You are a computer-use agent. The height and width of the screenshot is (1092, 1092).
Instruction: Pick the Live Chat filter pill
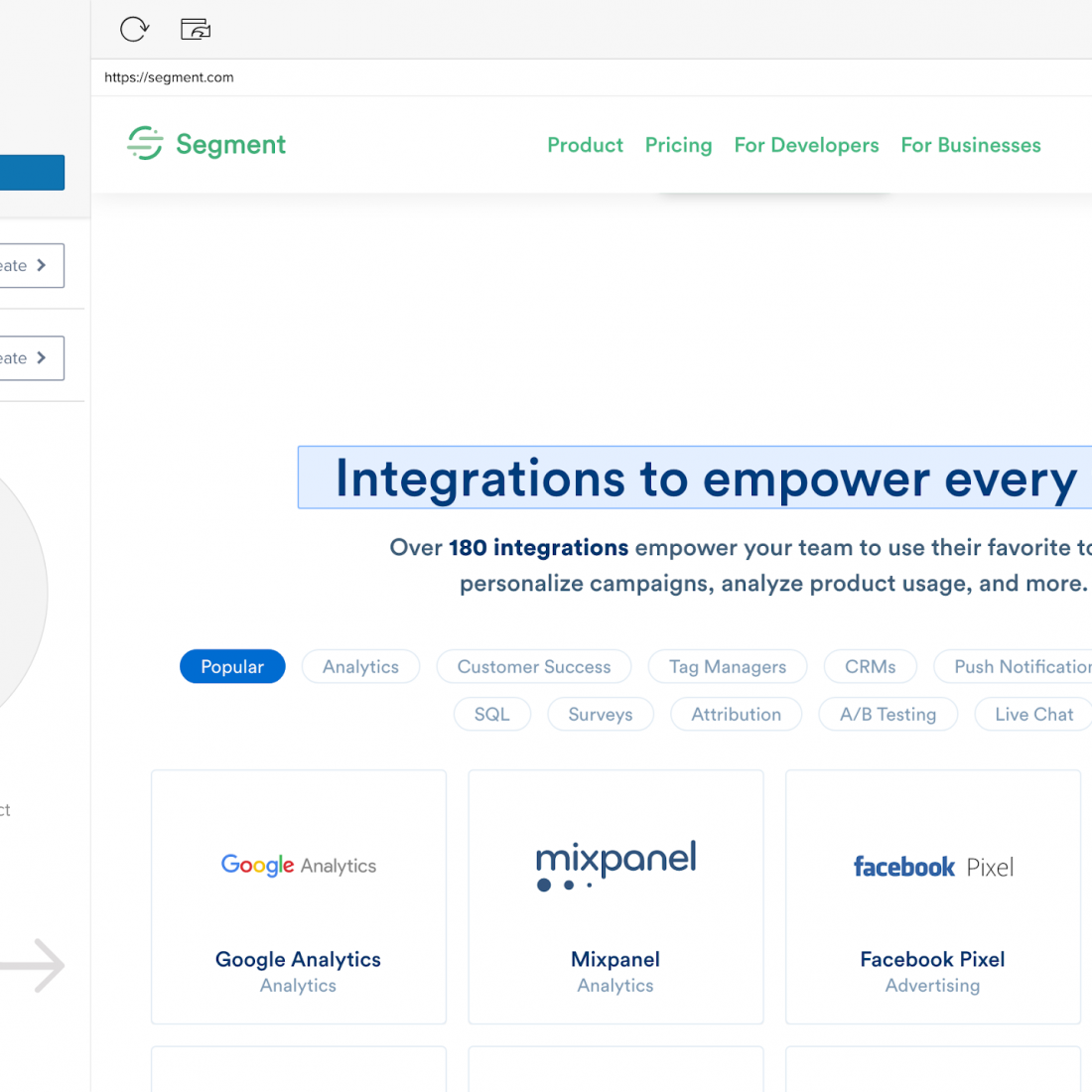click(x=1033, y=714)
